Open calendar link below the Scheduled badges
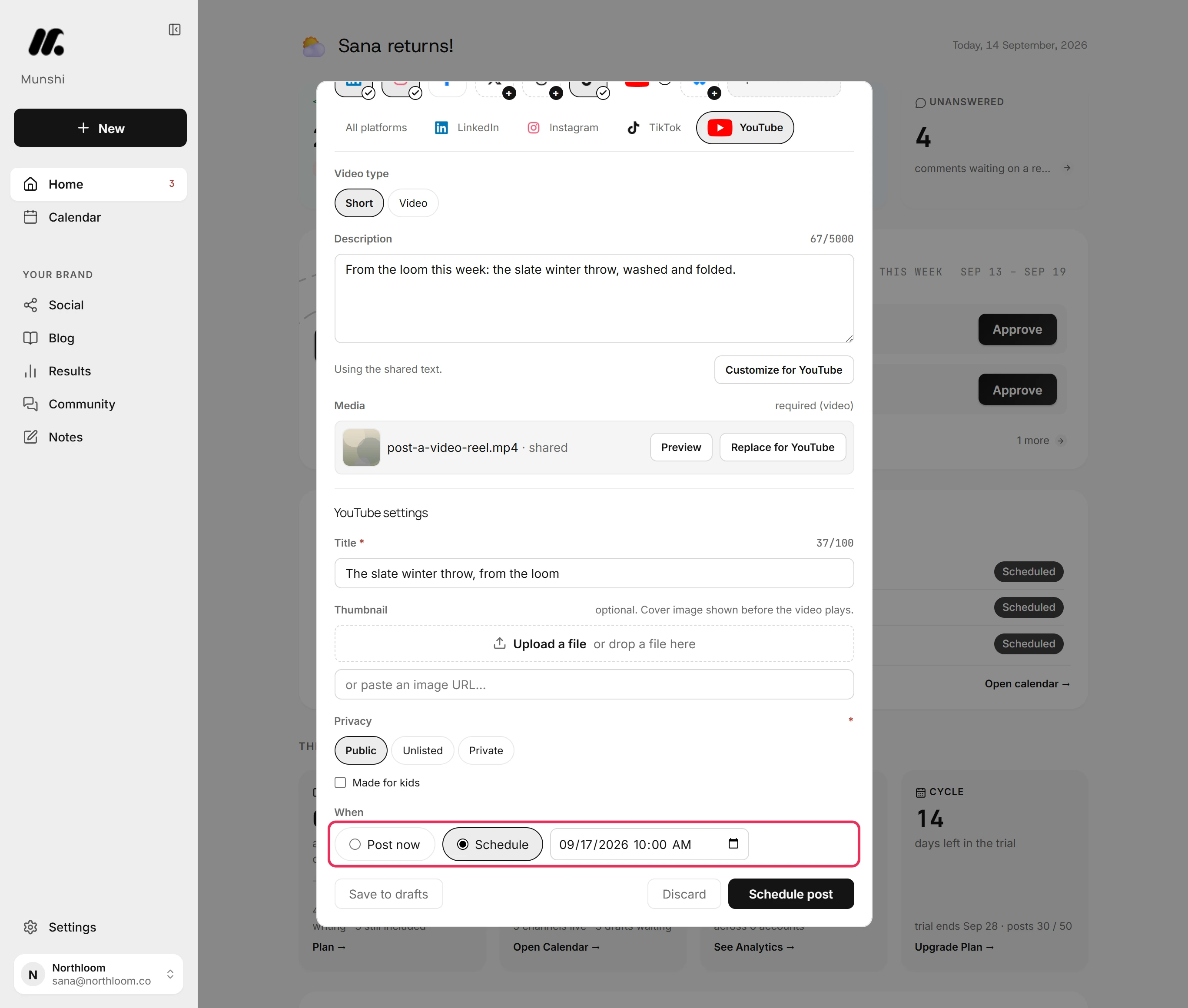Screen dimensions: 1188x1008 point(1027,683)
